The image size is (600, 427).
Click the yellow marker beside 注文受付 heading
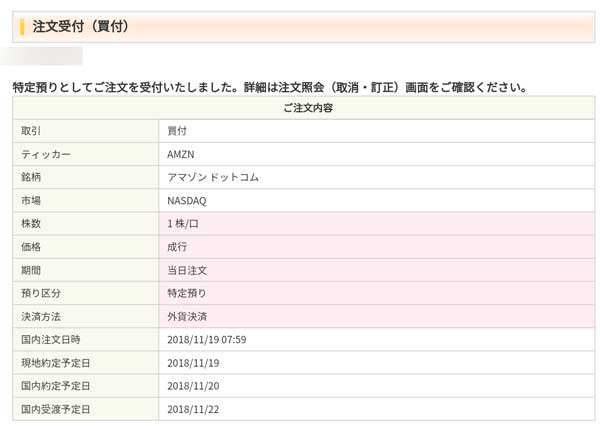coord(22,27)
